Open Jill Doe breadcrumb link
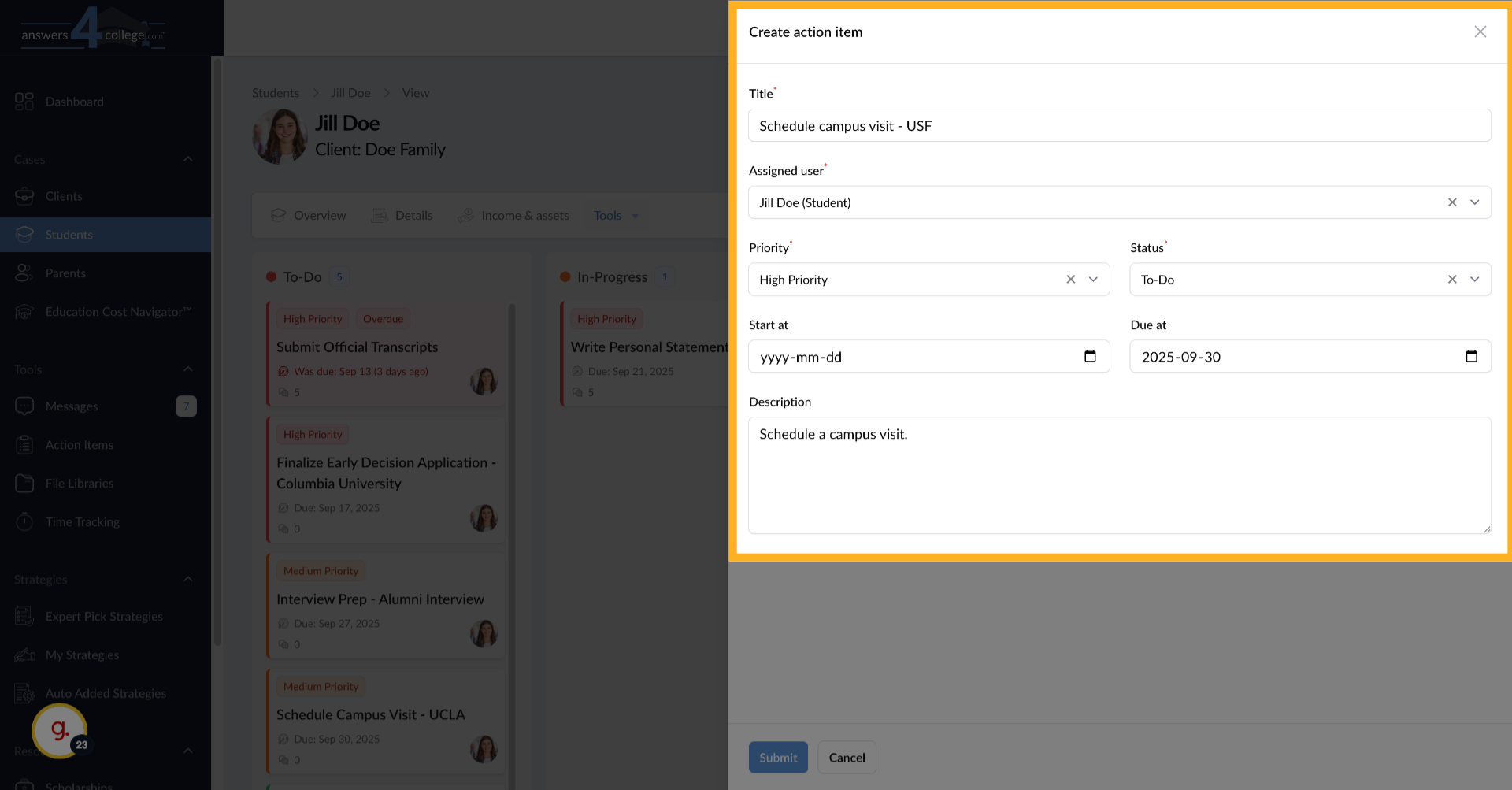The width and height of the screenshot is (1512, 790). (350, 93)
